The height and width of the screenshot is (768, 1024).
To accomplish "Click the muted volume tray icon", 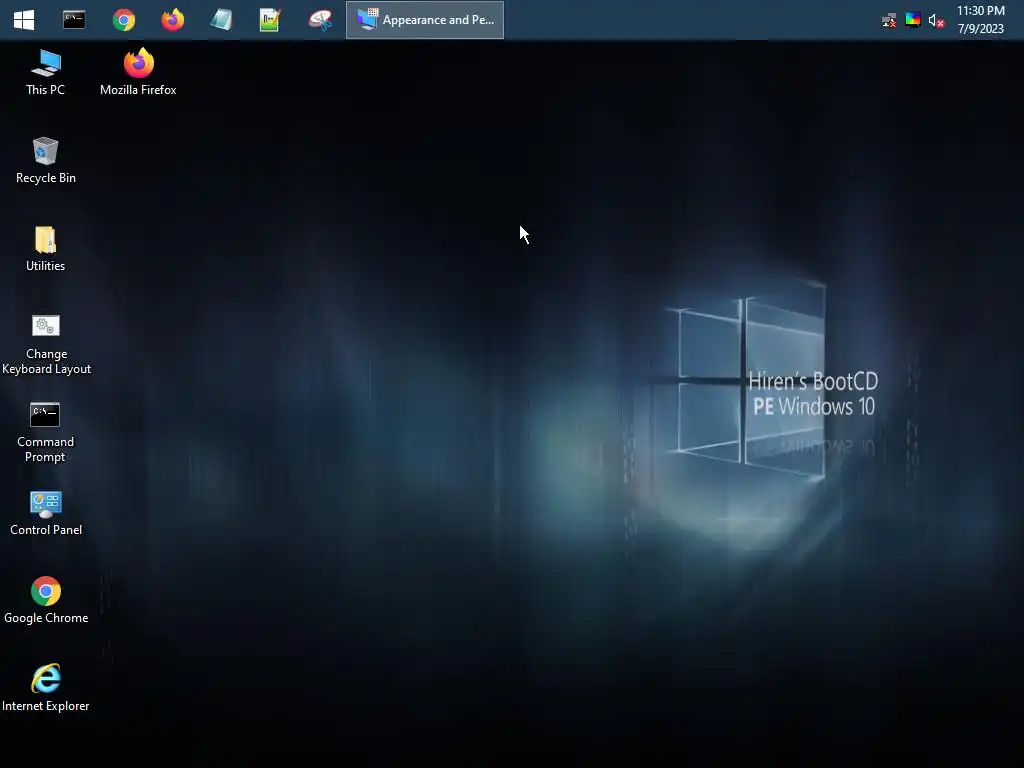I will (936, 21).
